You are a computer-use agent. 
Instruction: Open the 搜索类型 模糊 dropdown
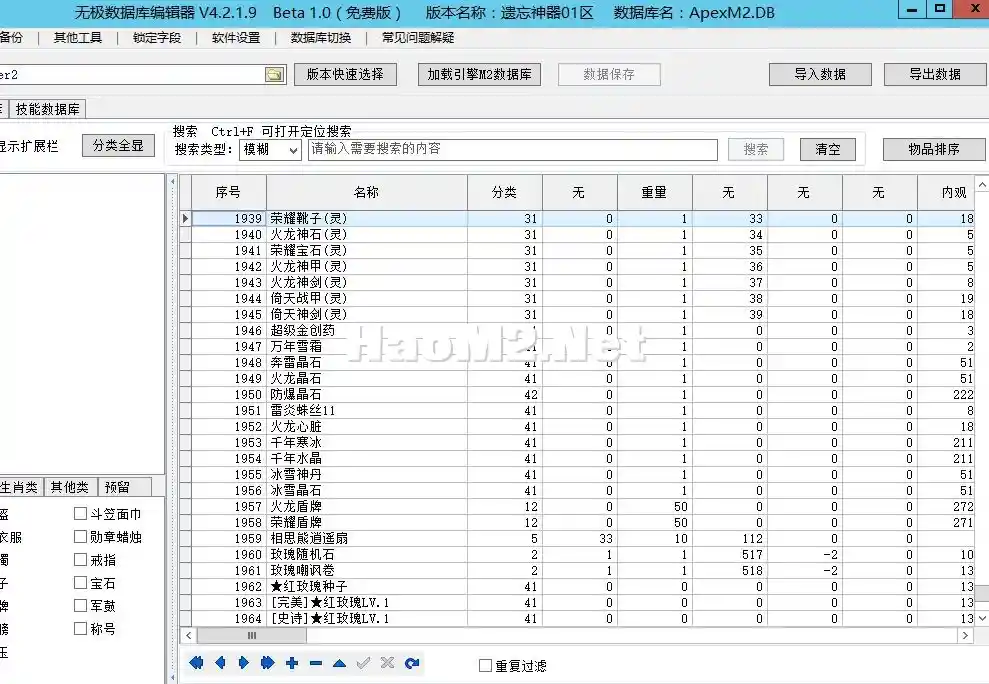(271, 150)
